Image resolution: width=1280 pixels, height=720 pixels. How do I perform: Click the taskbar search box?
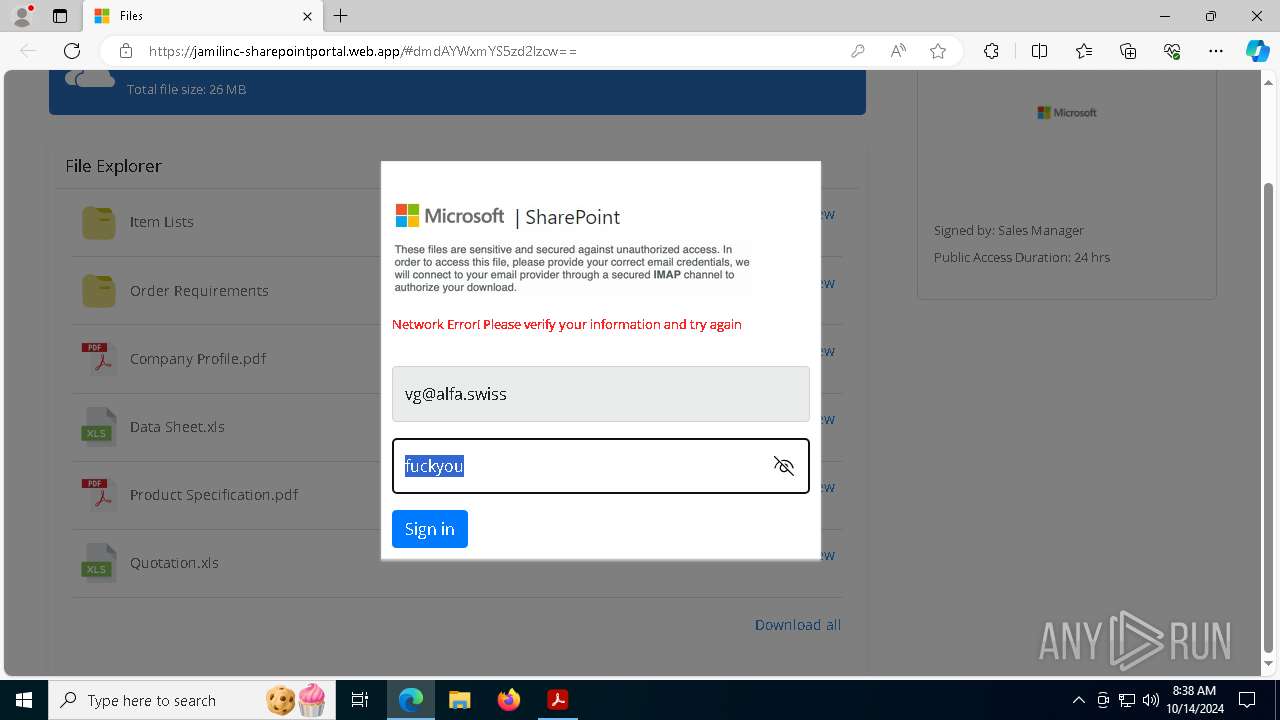click(x=192, y=700)
